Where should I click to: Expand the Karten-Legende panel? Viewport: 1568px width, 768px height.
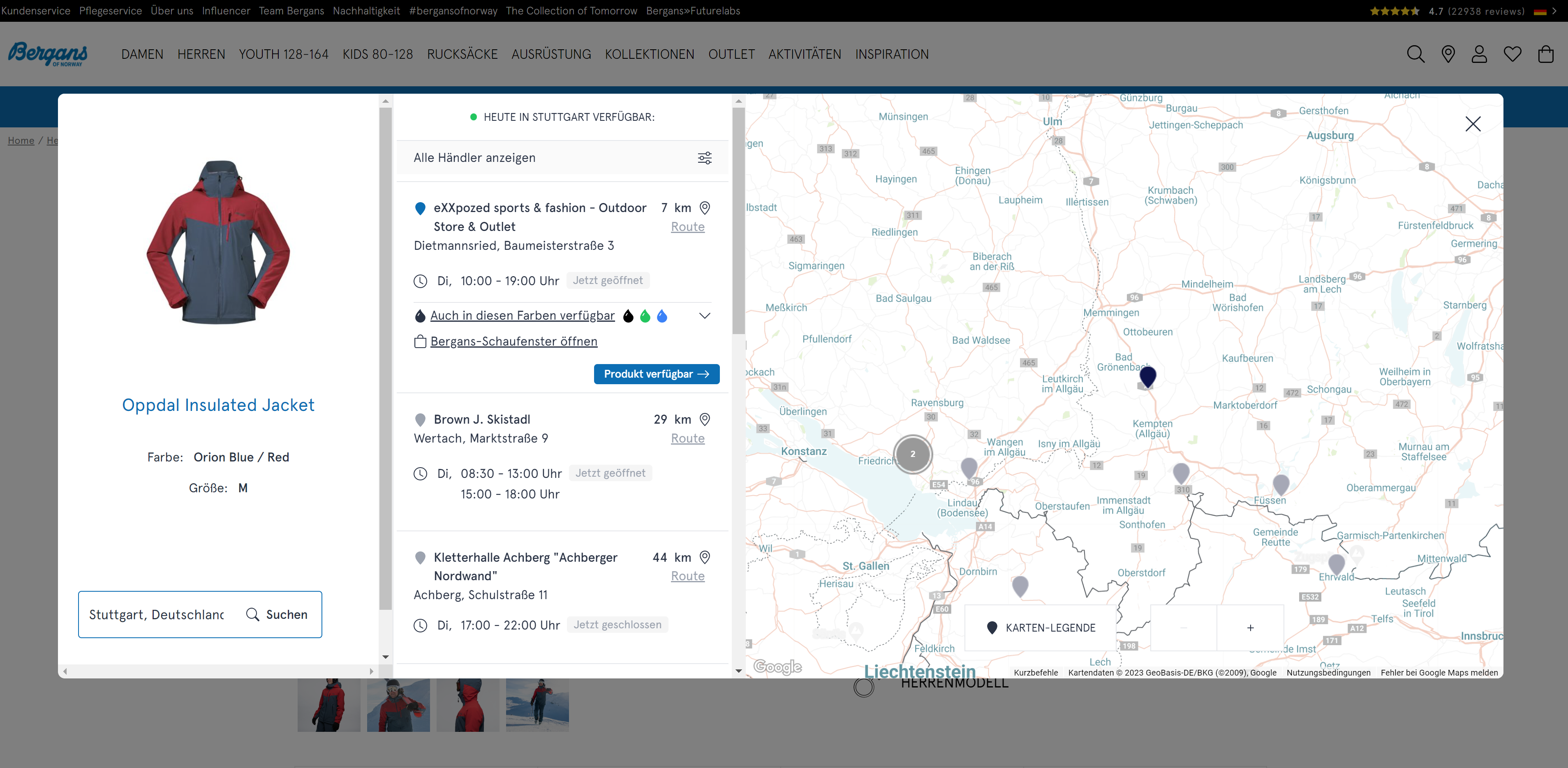click(1040, 627)
